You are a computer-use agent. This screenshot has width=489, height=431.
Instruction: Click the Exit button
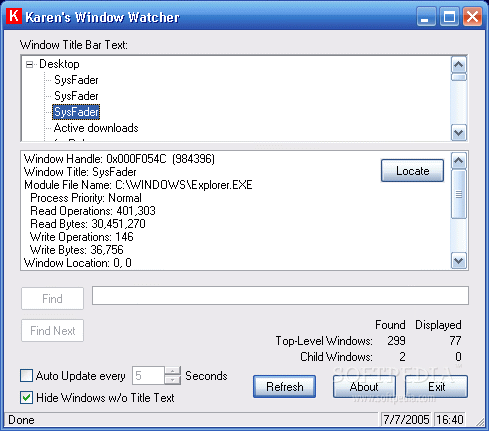pyautogui.click(x=436, y=387)
